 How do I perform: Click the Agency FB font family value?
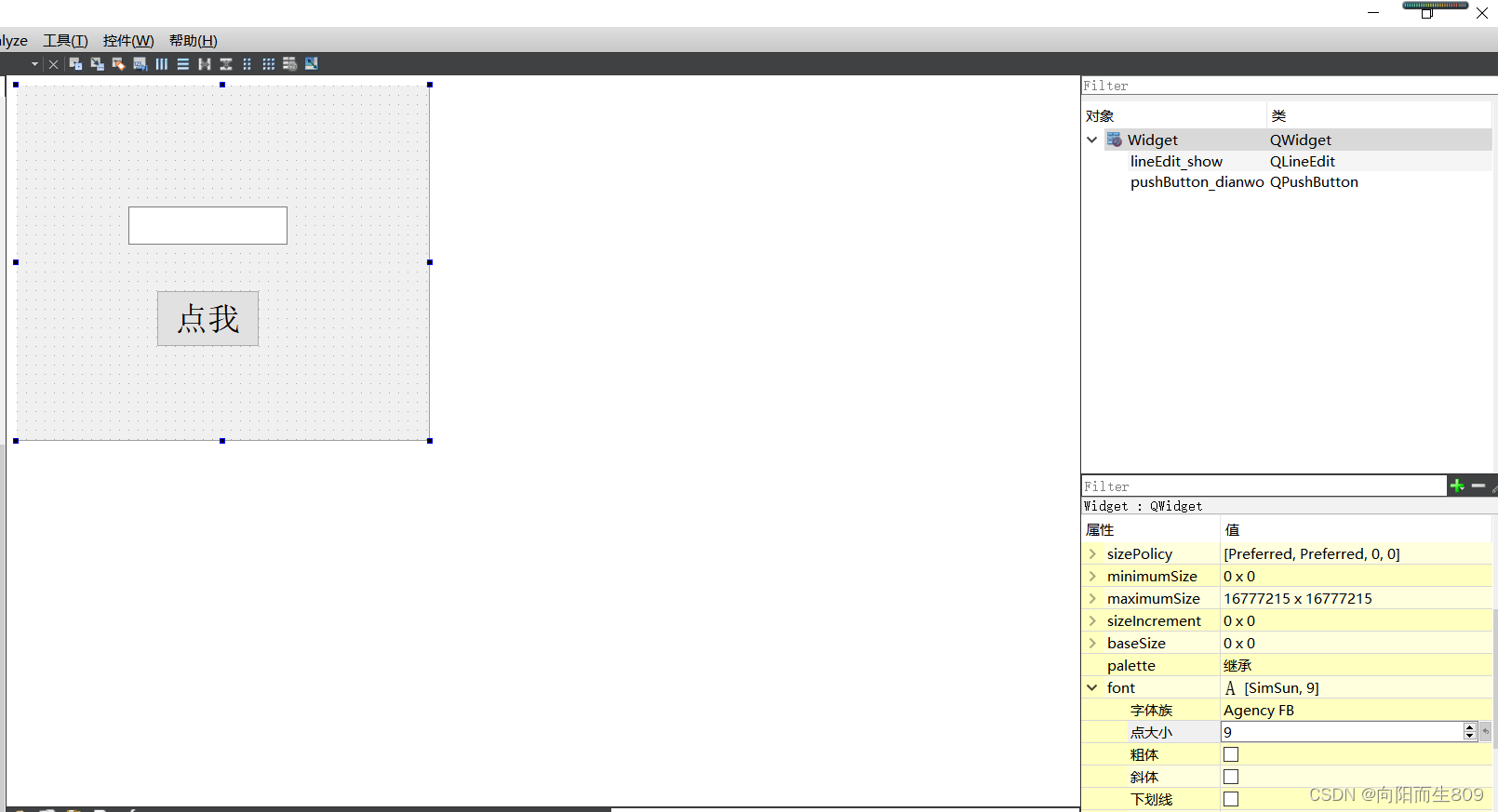(1259, 710)
